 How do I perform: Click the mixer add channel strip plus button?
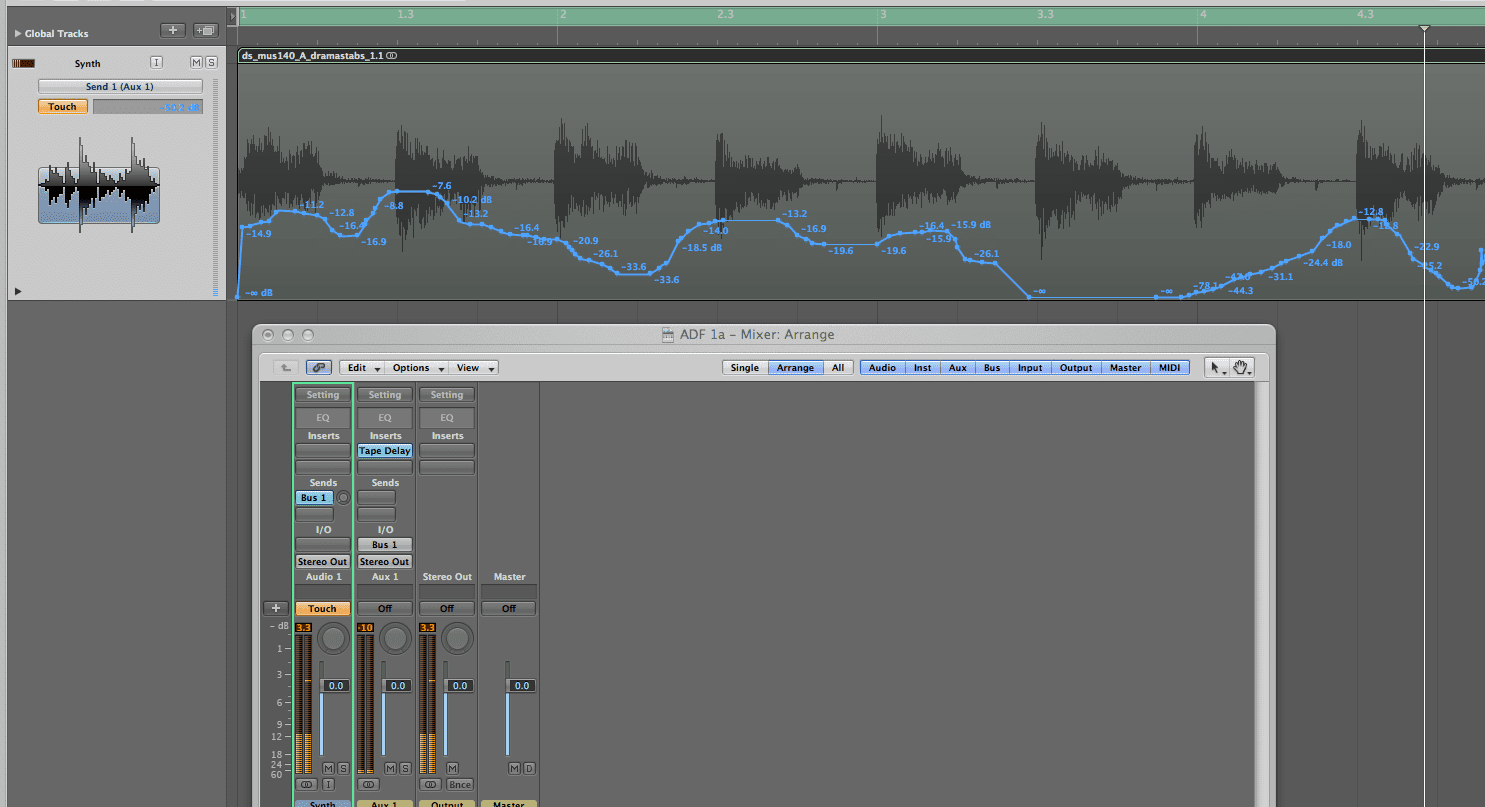[276, 608]
